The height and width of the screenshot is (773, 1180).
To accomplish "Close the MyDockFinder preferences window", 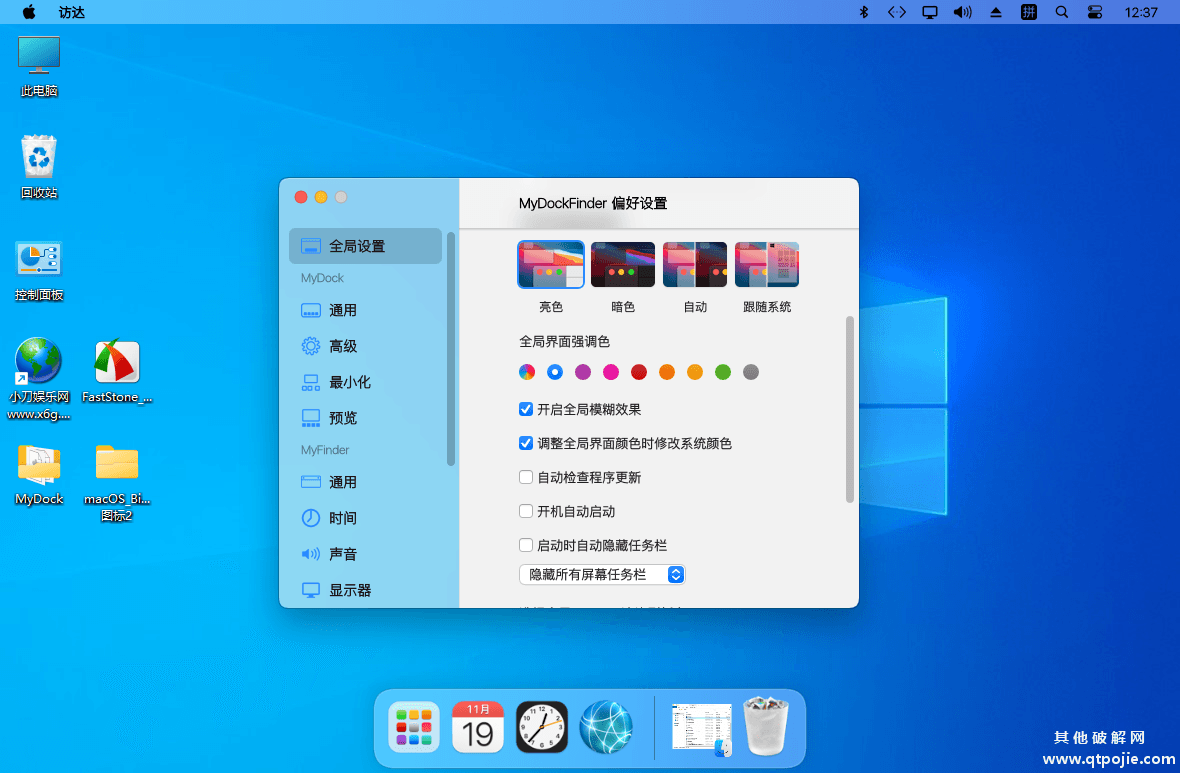I will [x=301, y=197].
